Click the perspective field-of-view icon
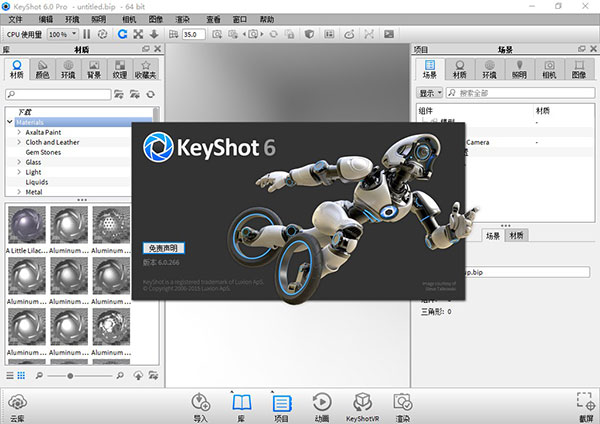This screenshot has width=600, height=424. coord(173,34)
